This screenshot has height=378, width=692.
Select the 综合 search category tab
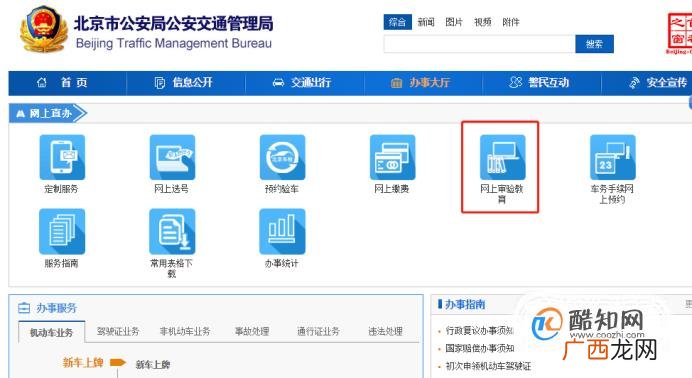pyautogui.click(x=398, y=22)
